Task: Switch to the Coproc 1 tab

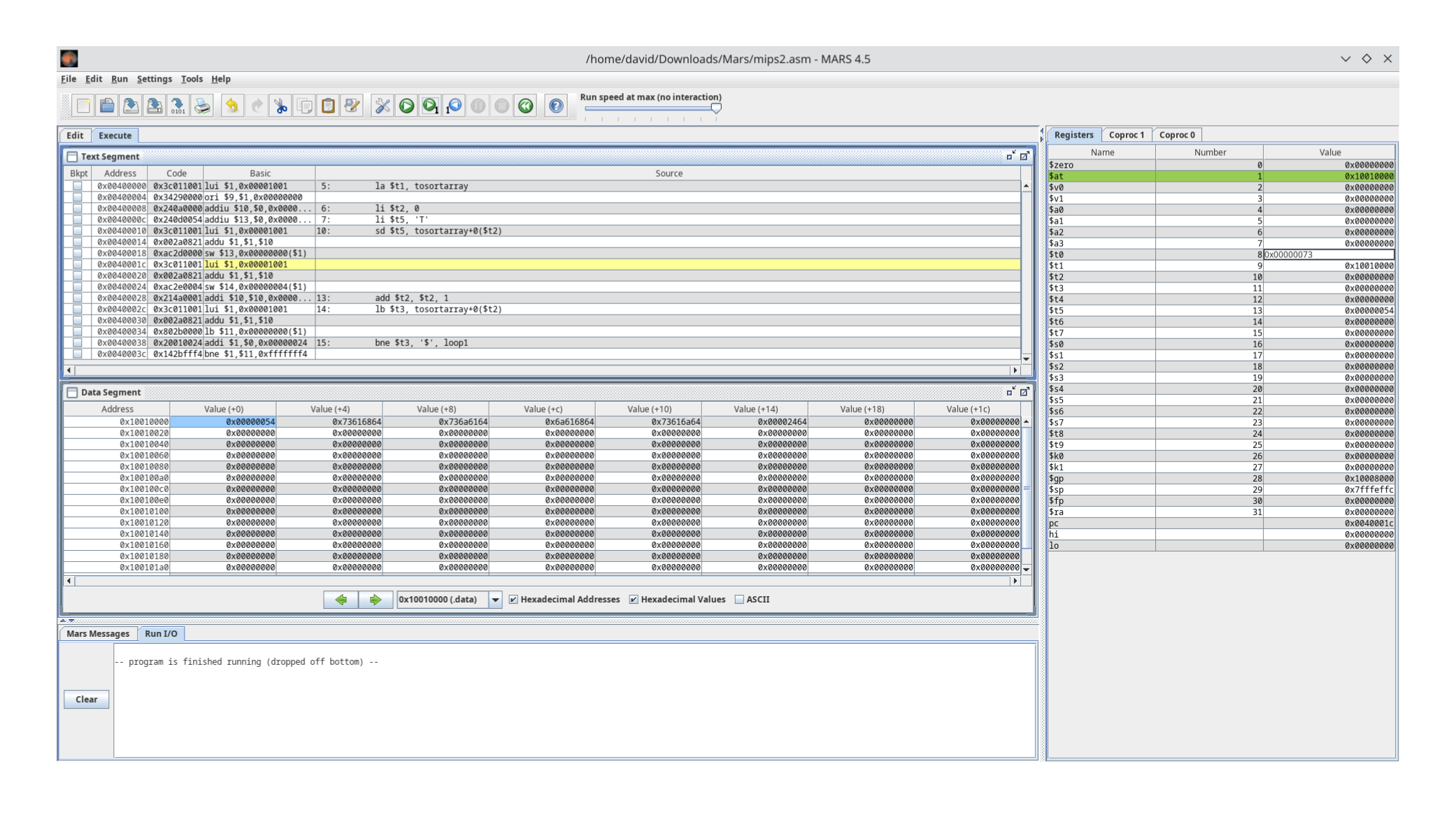Action: 1126,134
